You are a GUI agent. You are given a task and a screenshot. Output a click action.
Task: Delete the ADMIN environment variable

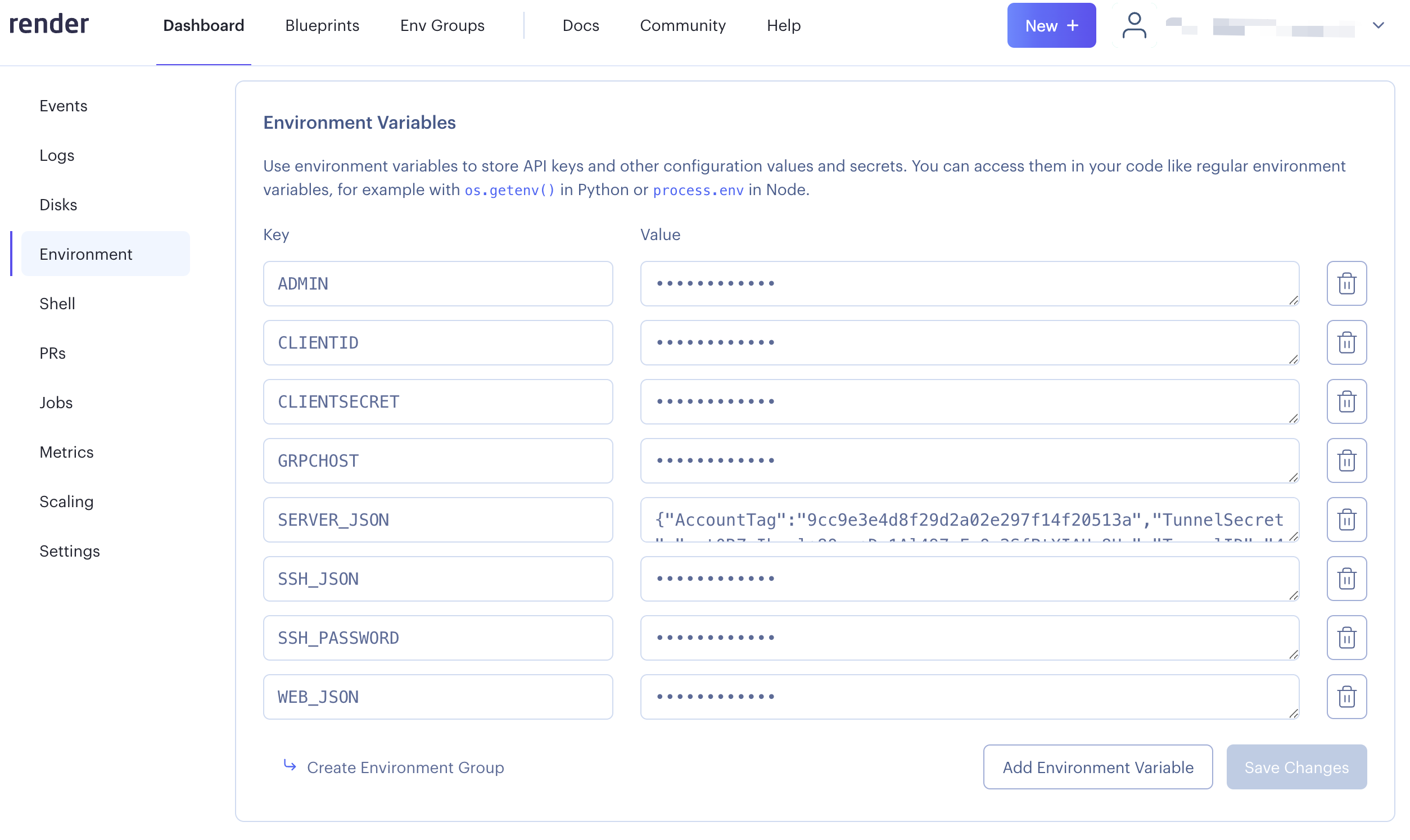[x=1346, y=283]
